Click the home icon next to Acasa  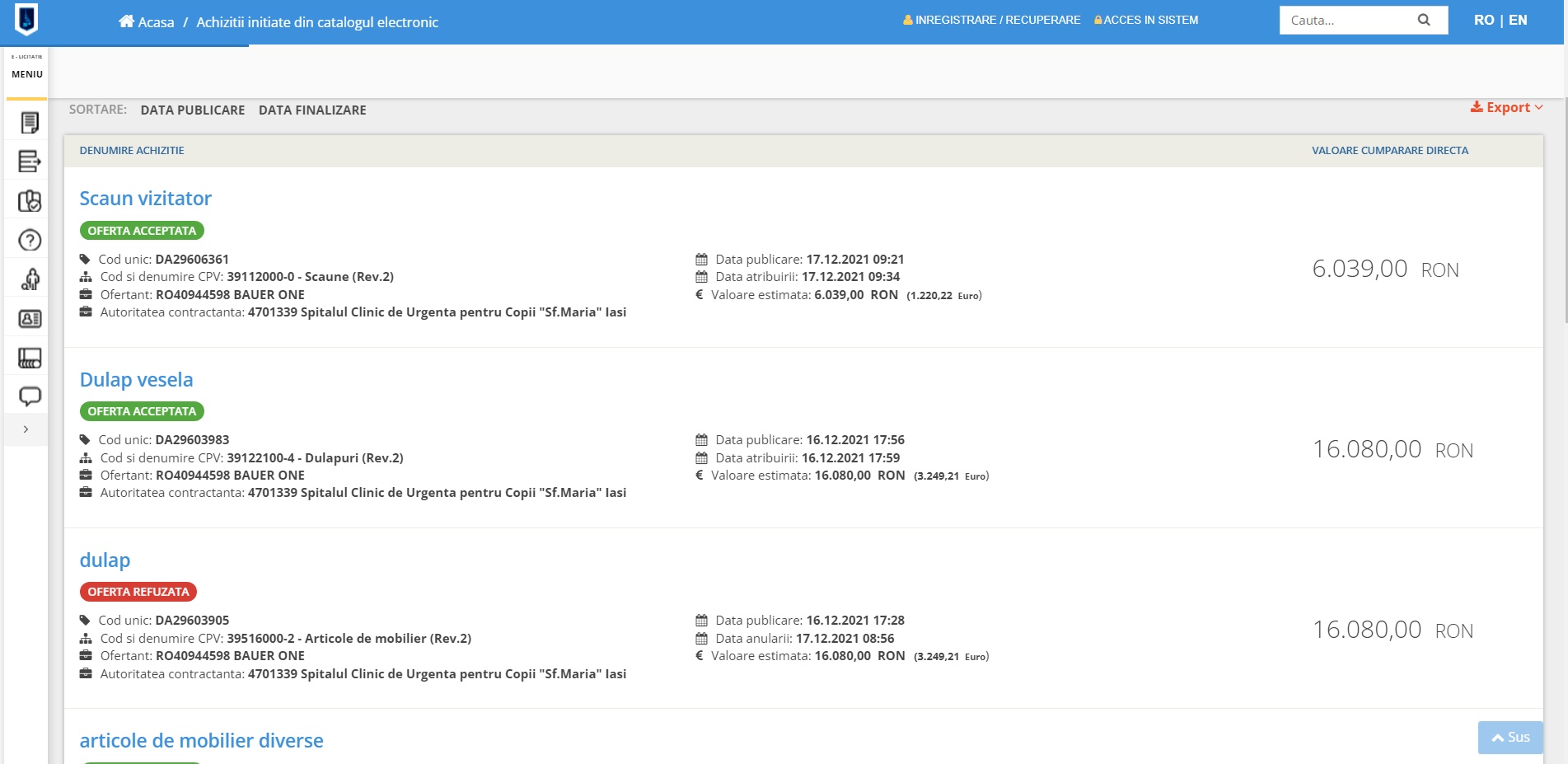[x=126, y=21]
